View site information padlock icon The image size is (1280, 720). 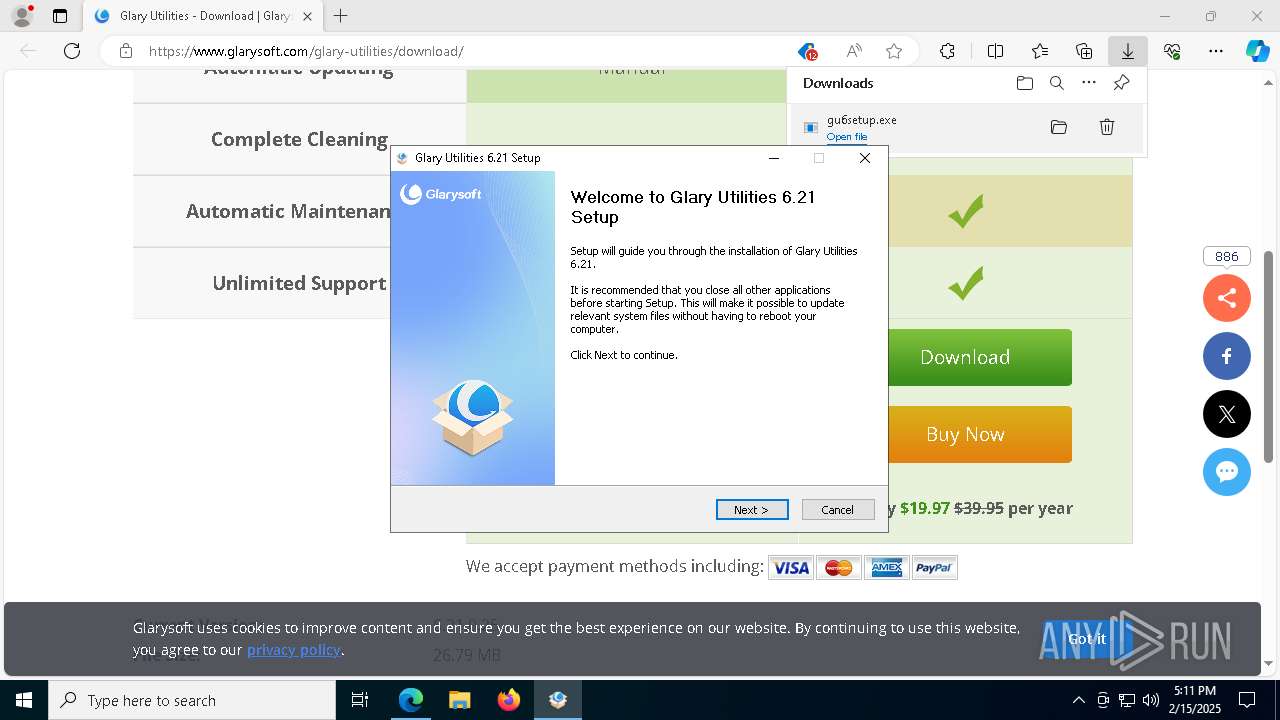point(125,51)
